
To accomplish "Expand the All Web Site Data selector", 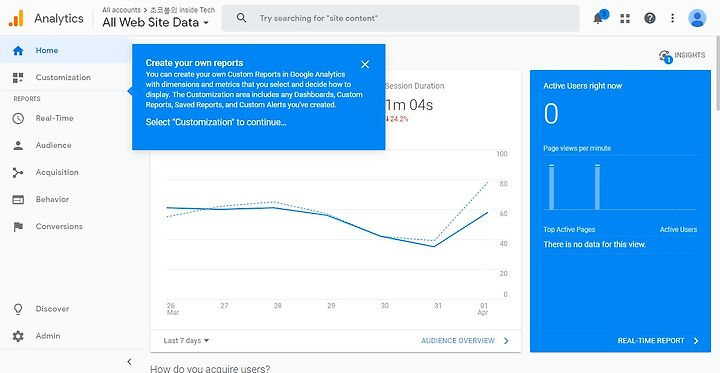I will point(156,22).
